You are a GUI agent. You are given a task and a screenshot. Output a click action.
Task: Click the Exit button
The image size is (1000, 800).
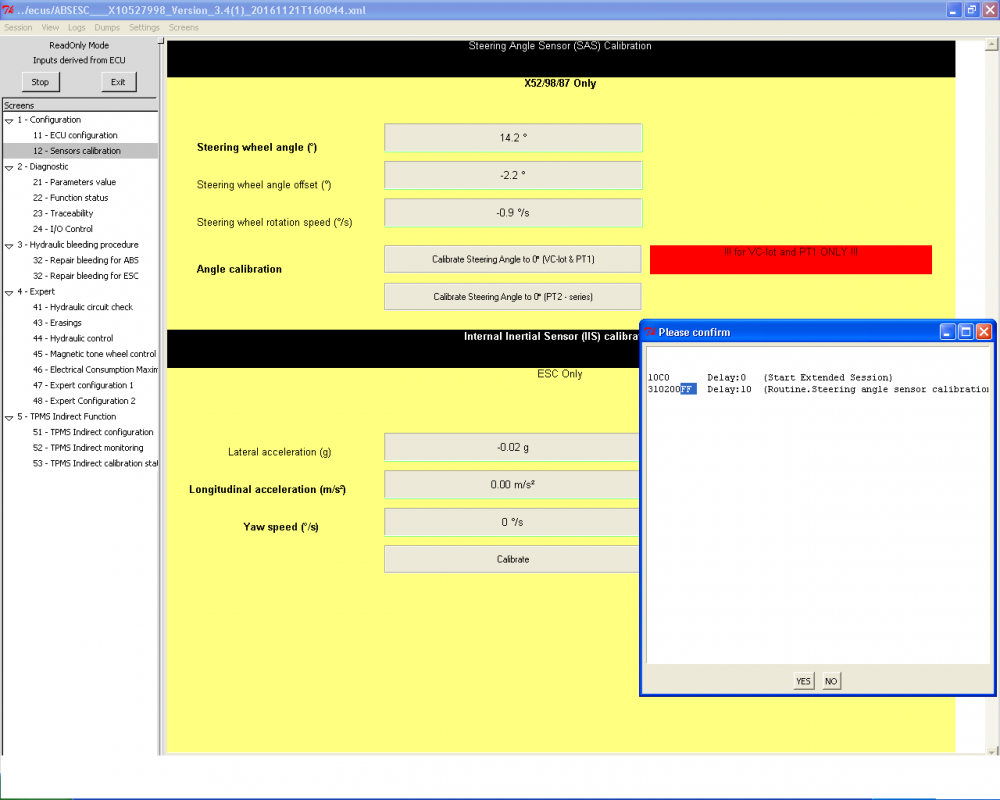tap(119, 82)
